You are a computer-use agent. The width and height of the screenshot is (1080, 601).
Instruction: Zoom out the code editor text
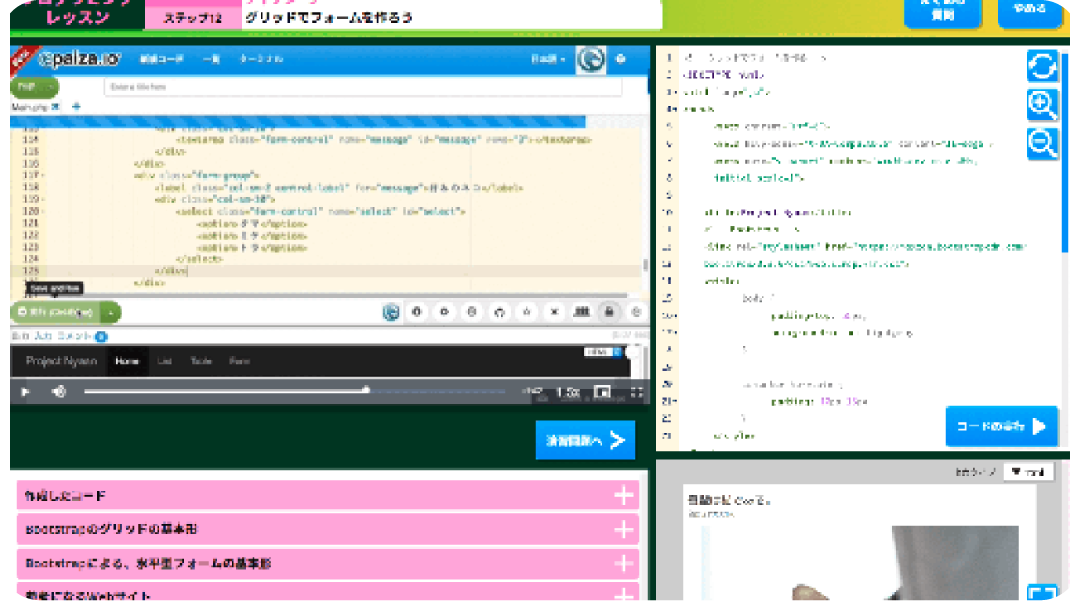[x=1042, y=144]
